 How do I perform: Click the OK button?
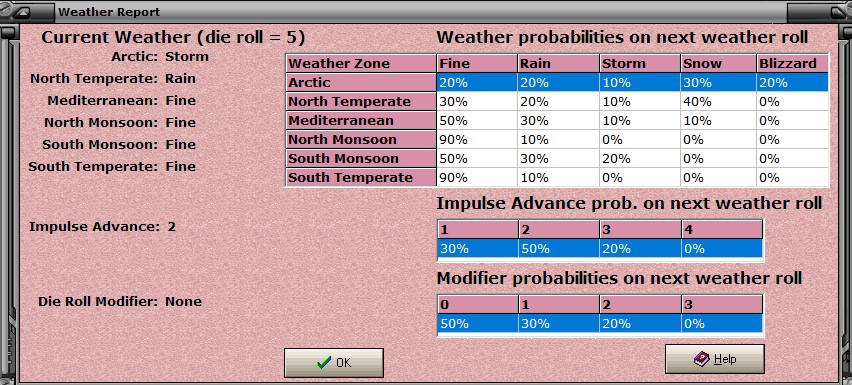334,363
